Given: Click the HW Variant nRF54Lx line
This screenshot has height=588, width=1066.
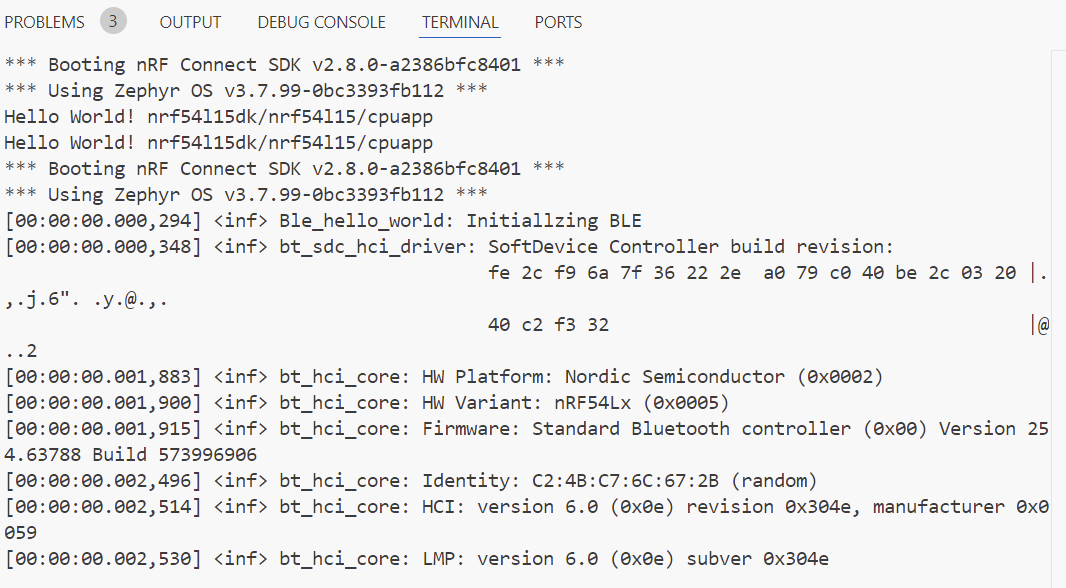Looking at the screenshot, I should tap(366, 402).
